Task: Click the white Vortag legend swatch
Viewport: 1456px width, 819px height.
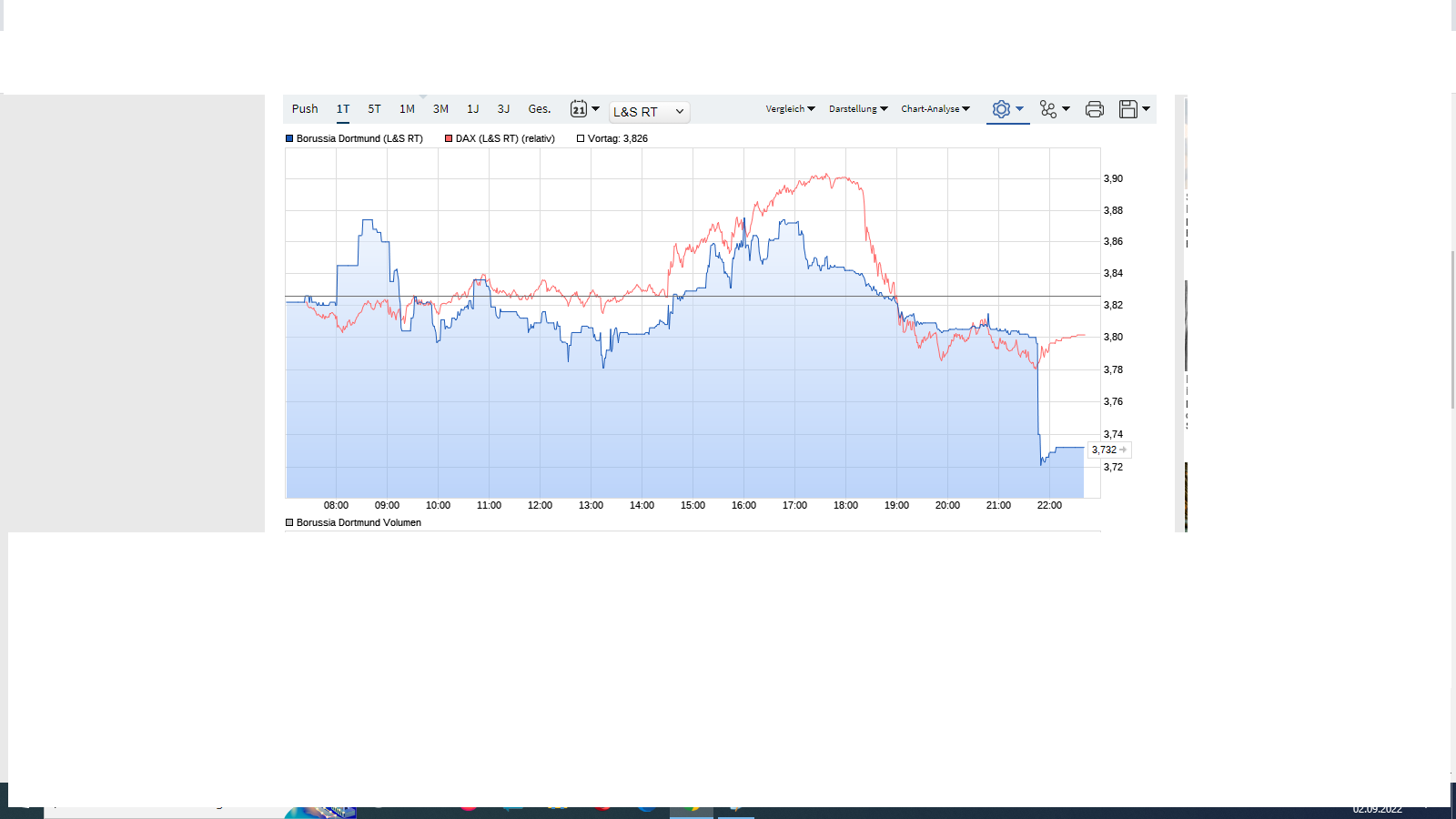Action: 581,139
